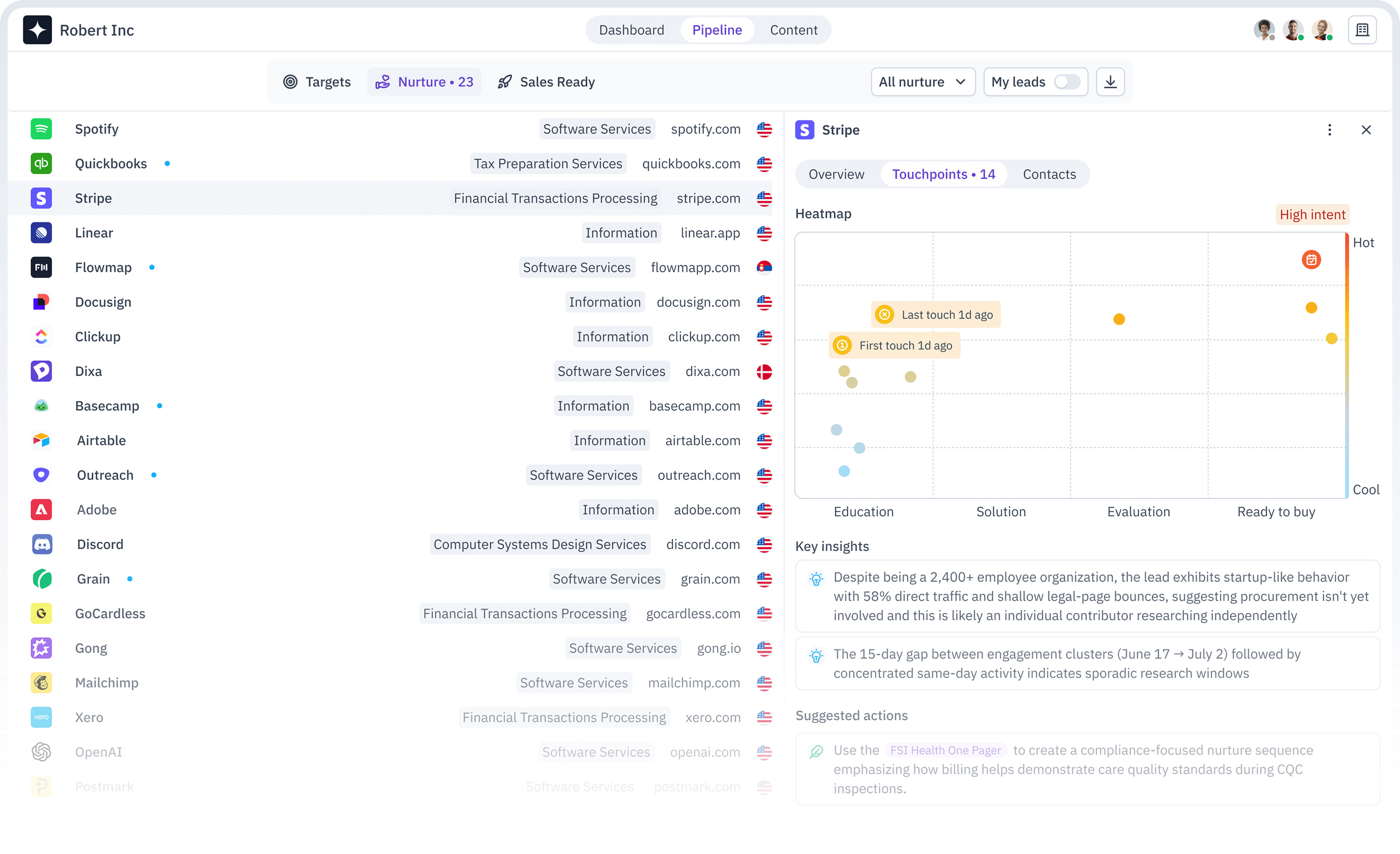Click the First touch 1d ago label
Image resolution: width=1400 pixels, height=854 pixels.
[x=894, y=345]
